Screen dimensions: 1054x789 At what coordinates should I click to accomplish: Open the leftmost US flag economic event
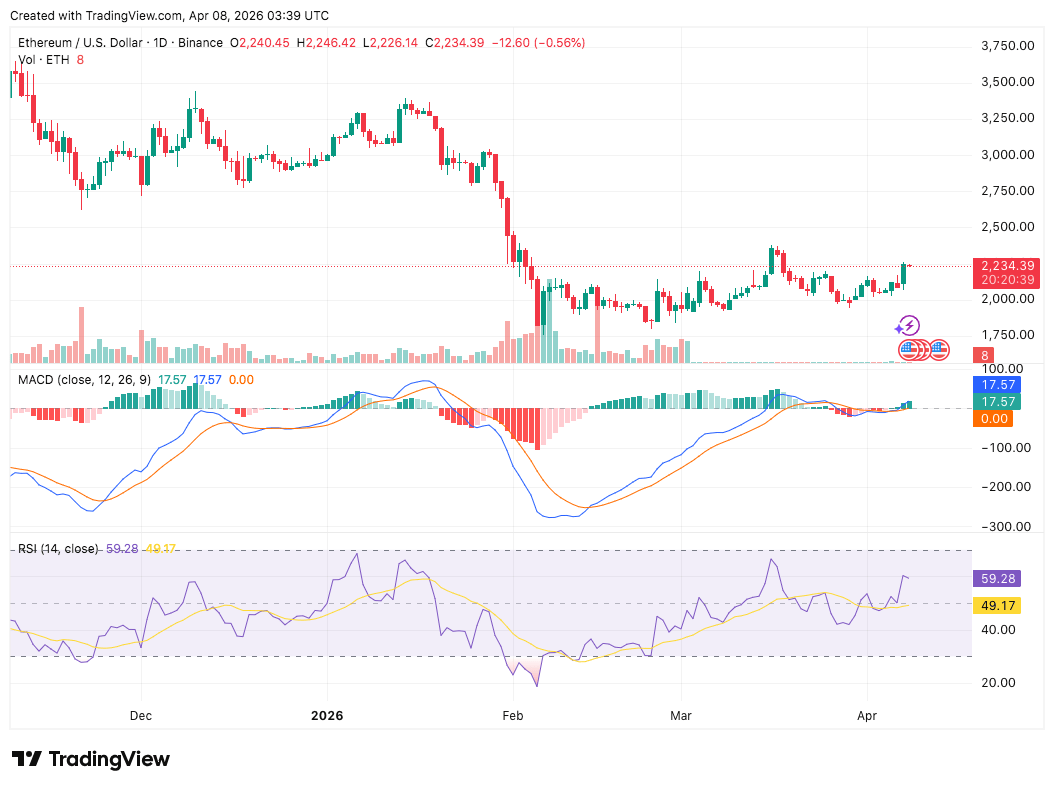point(908,350)
